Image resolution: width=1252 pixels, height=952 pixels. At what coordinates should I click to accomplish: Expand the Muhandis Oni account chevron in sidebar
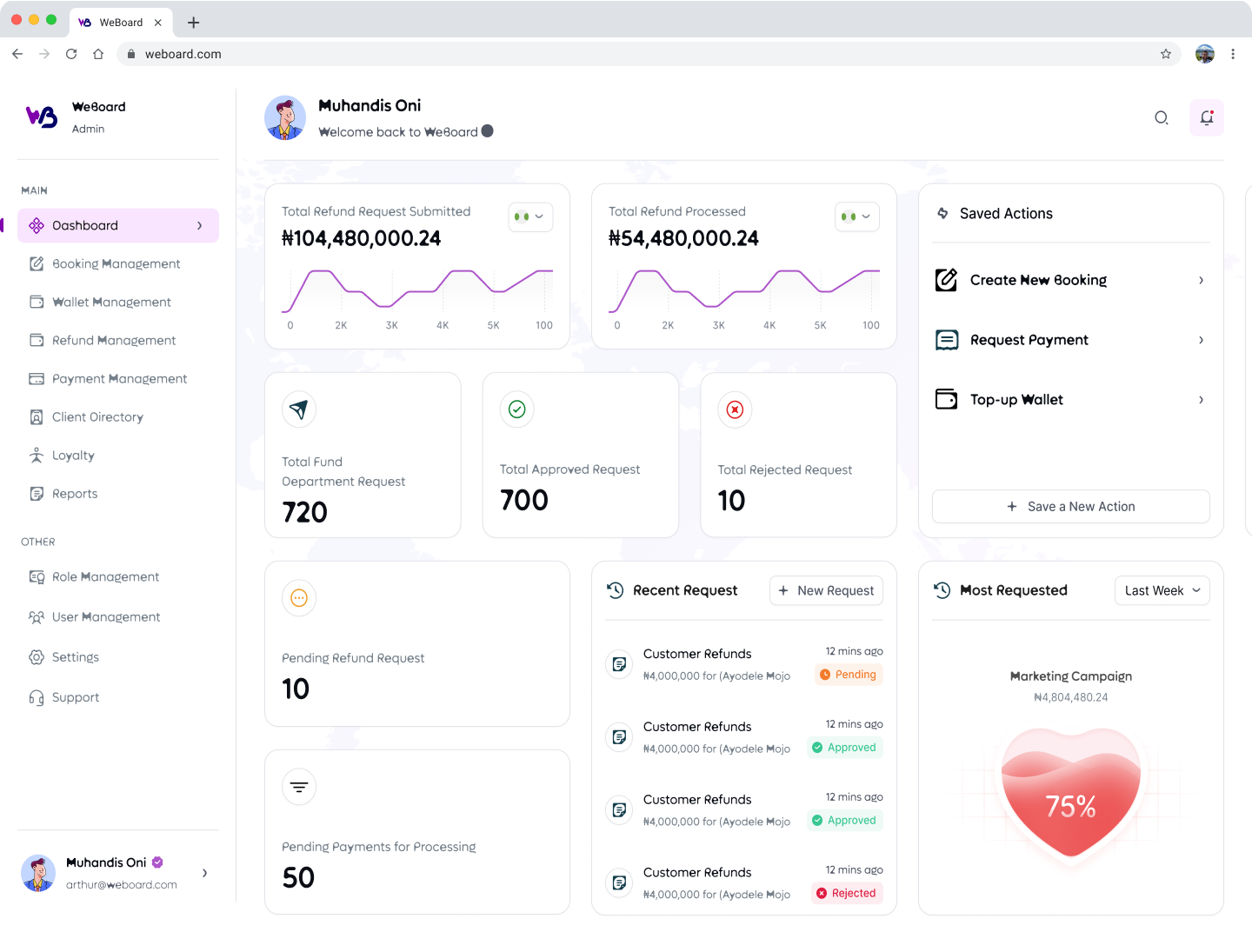click(205, 873)
